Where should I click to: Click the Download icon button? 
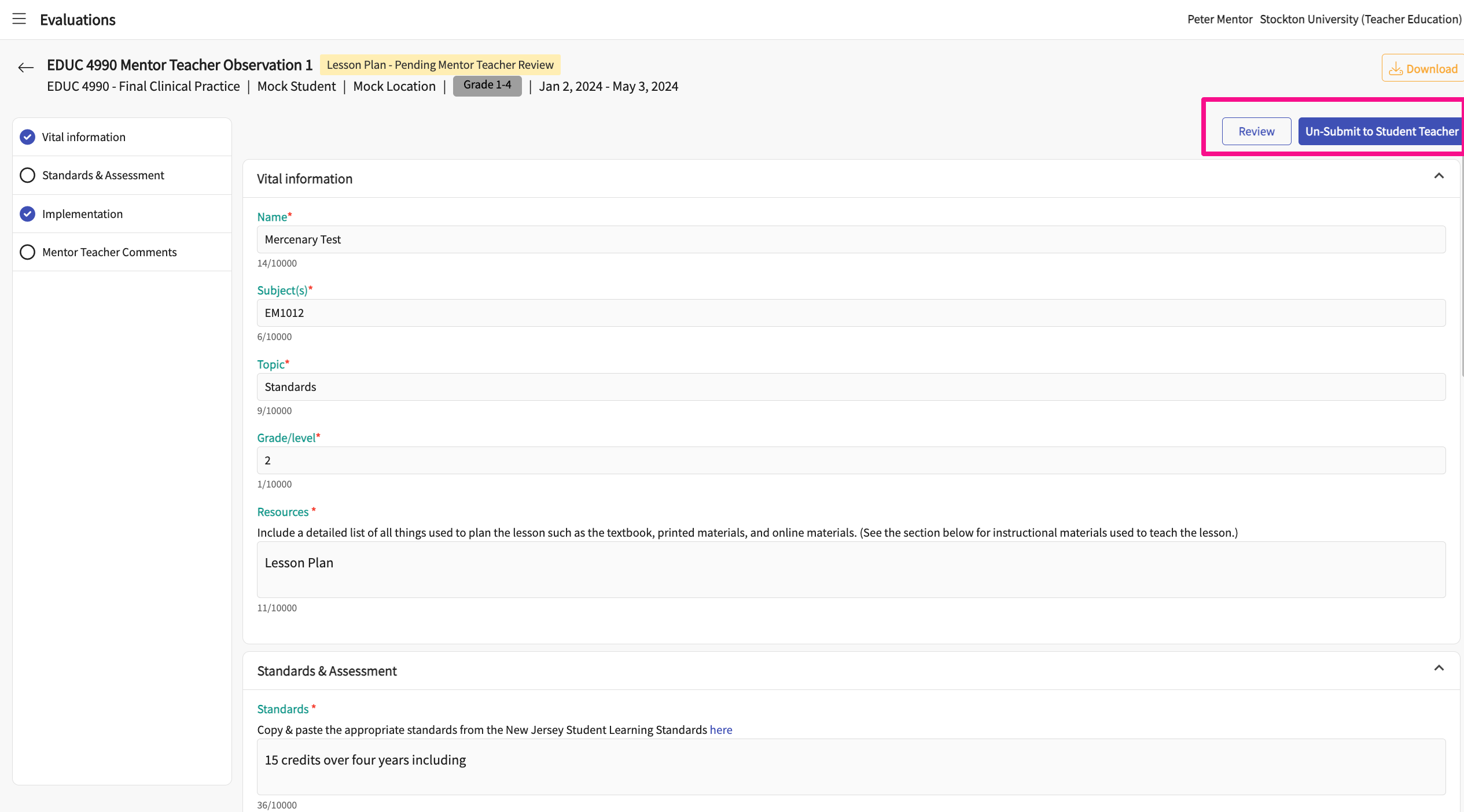(x=1423, y=69)
